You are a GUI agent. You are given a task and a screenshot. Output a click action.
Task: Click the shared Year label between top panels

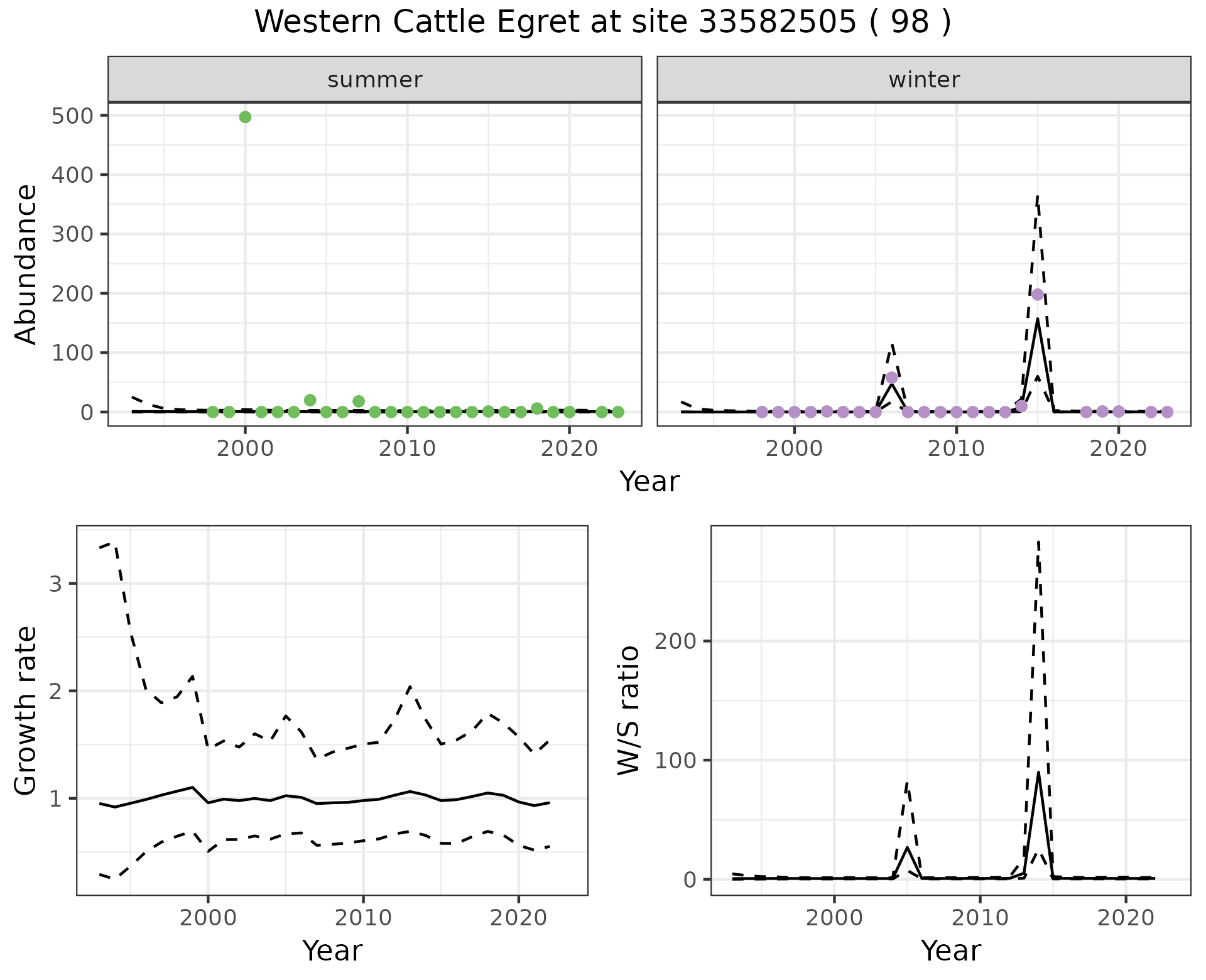click(x=649, y=482)
